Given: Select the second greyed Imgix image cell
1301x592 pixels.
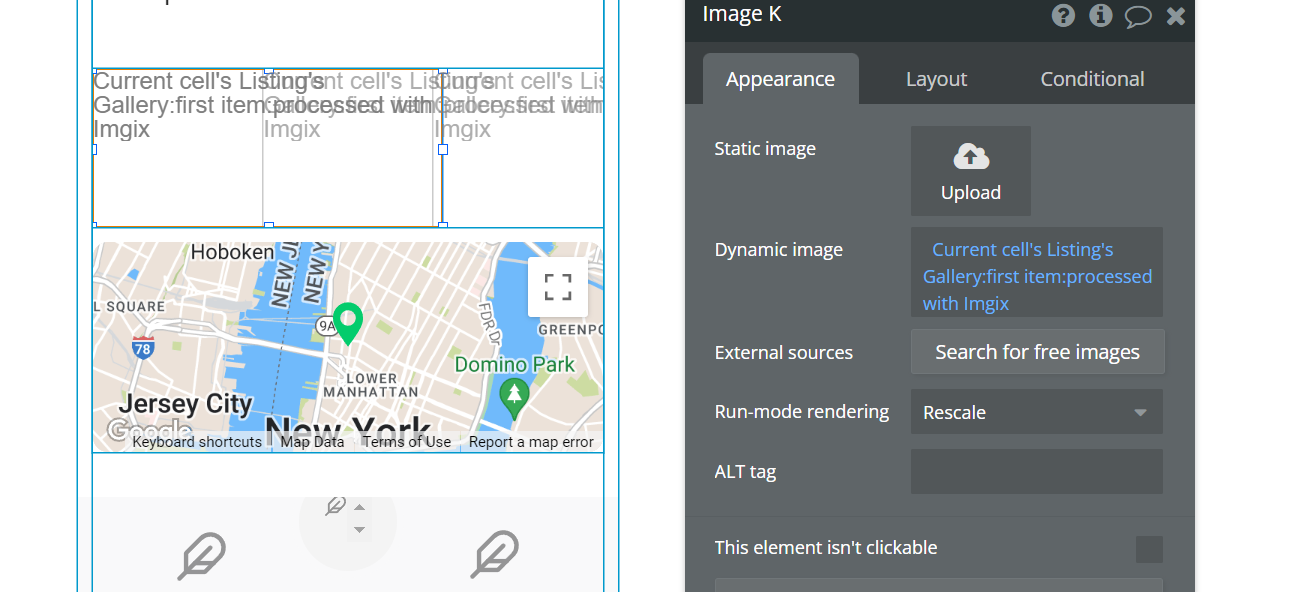Looking at the screenshot, I should pyautogui.click(x=348, y=148).
